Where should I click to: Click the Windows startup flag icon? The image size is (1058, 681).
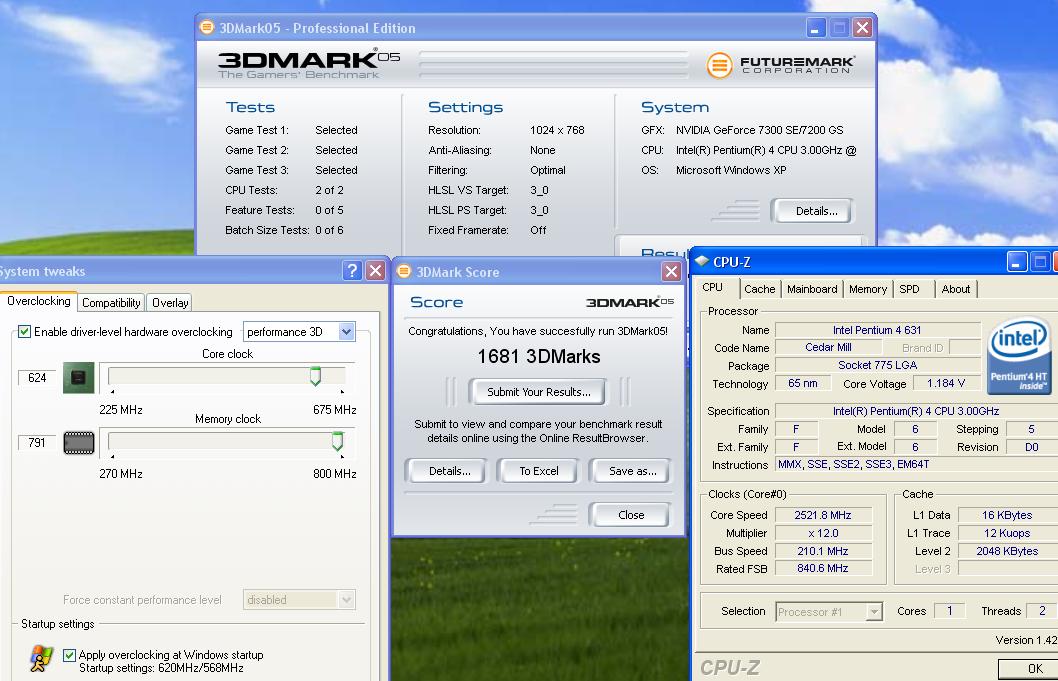42,658
